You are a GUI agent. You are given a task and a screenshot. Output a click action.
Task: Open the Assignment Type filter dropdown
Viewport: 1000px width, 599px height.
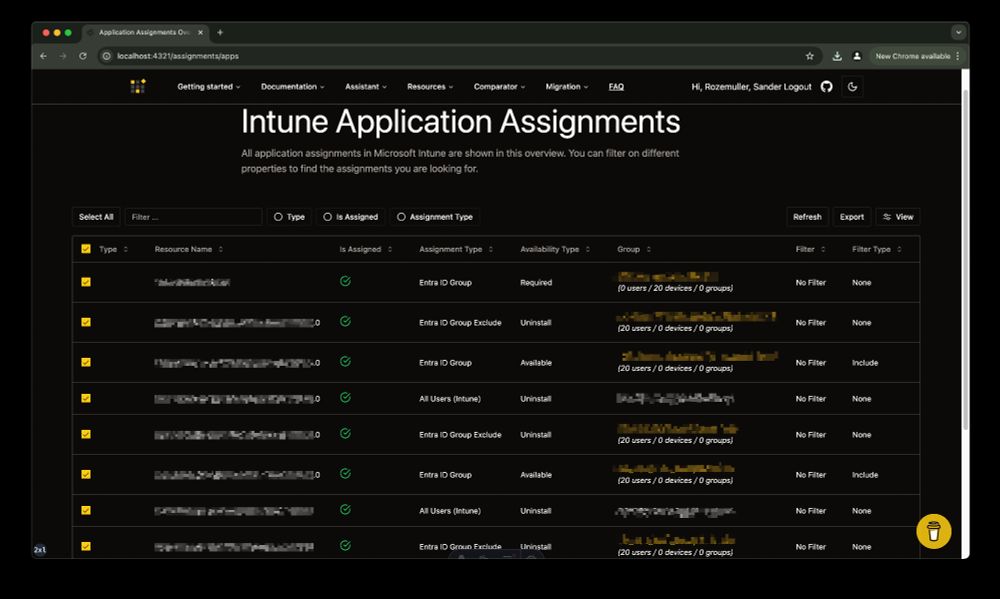tap(434, 217)
